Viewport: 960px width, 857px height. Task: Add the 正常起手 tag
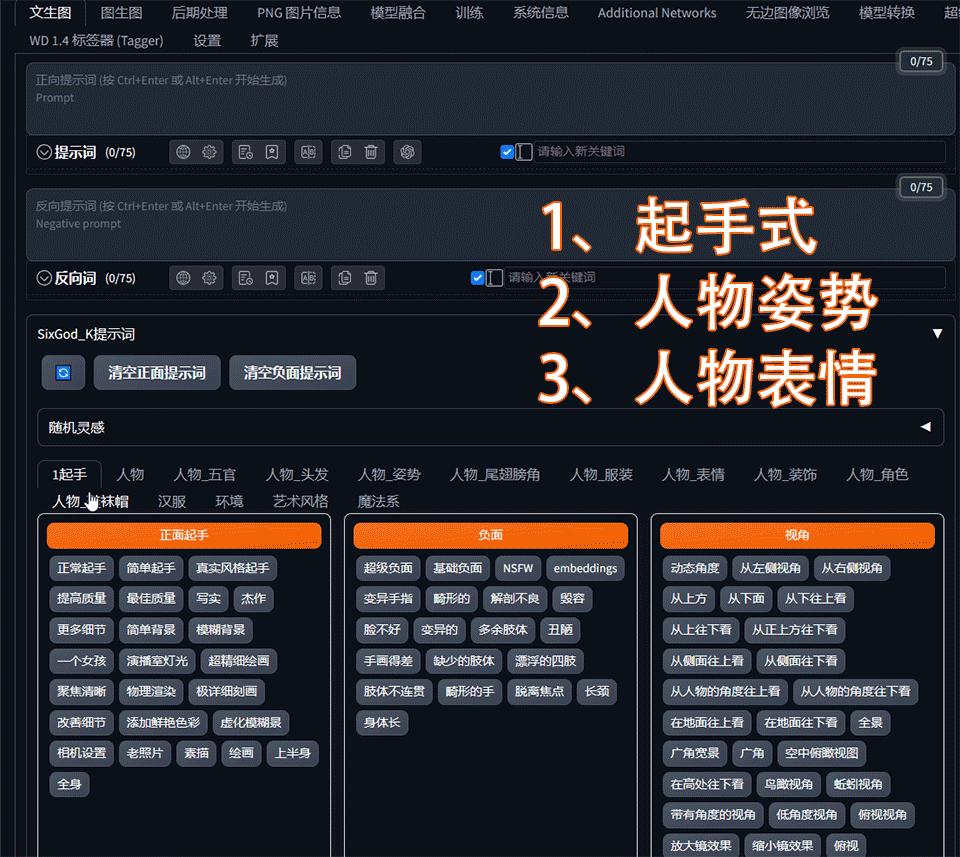click(81, 568)
